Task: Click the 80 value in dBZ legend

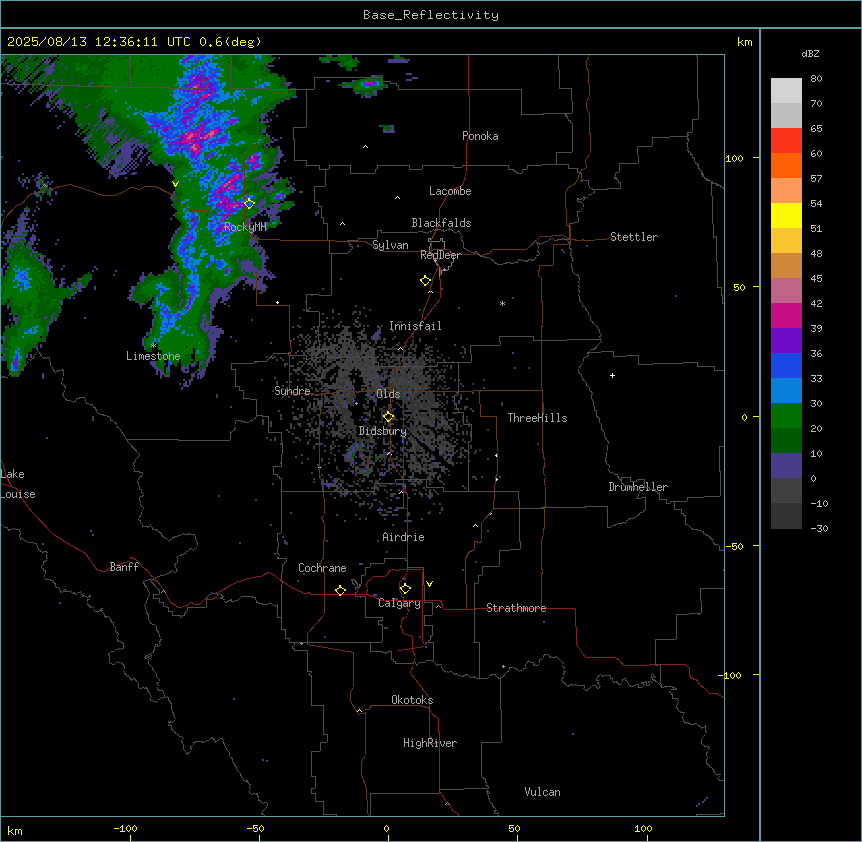Action: coord(816,79)
